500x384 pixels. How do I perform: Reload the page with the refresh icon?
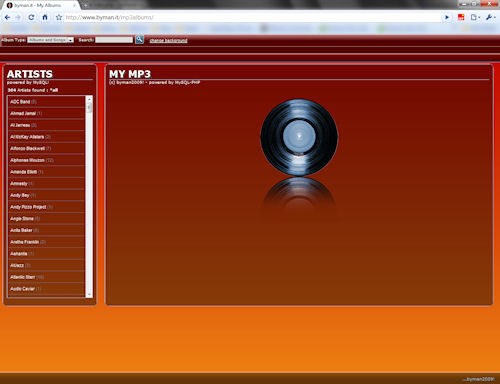coord(31,17)
